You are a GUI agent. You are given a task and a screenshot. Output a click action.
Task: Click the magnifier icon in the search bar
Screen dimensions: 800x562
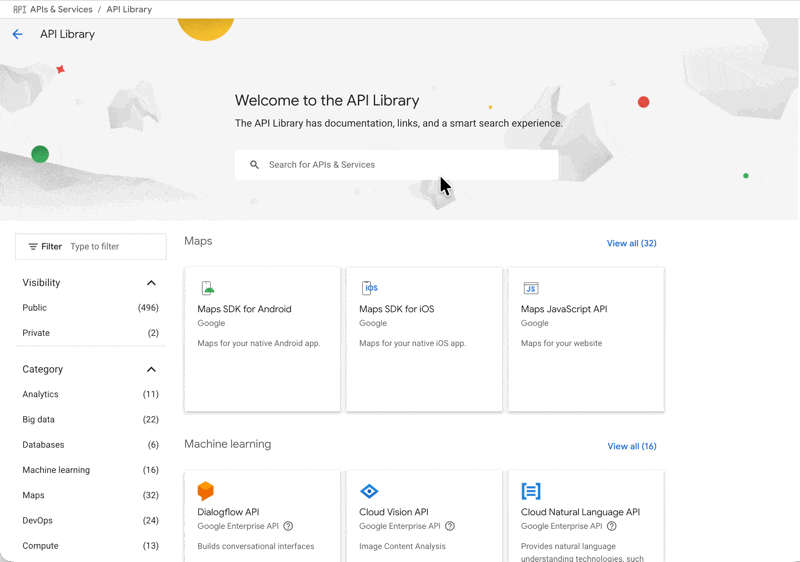254,165
